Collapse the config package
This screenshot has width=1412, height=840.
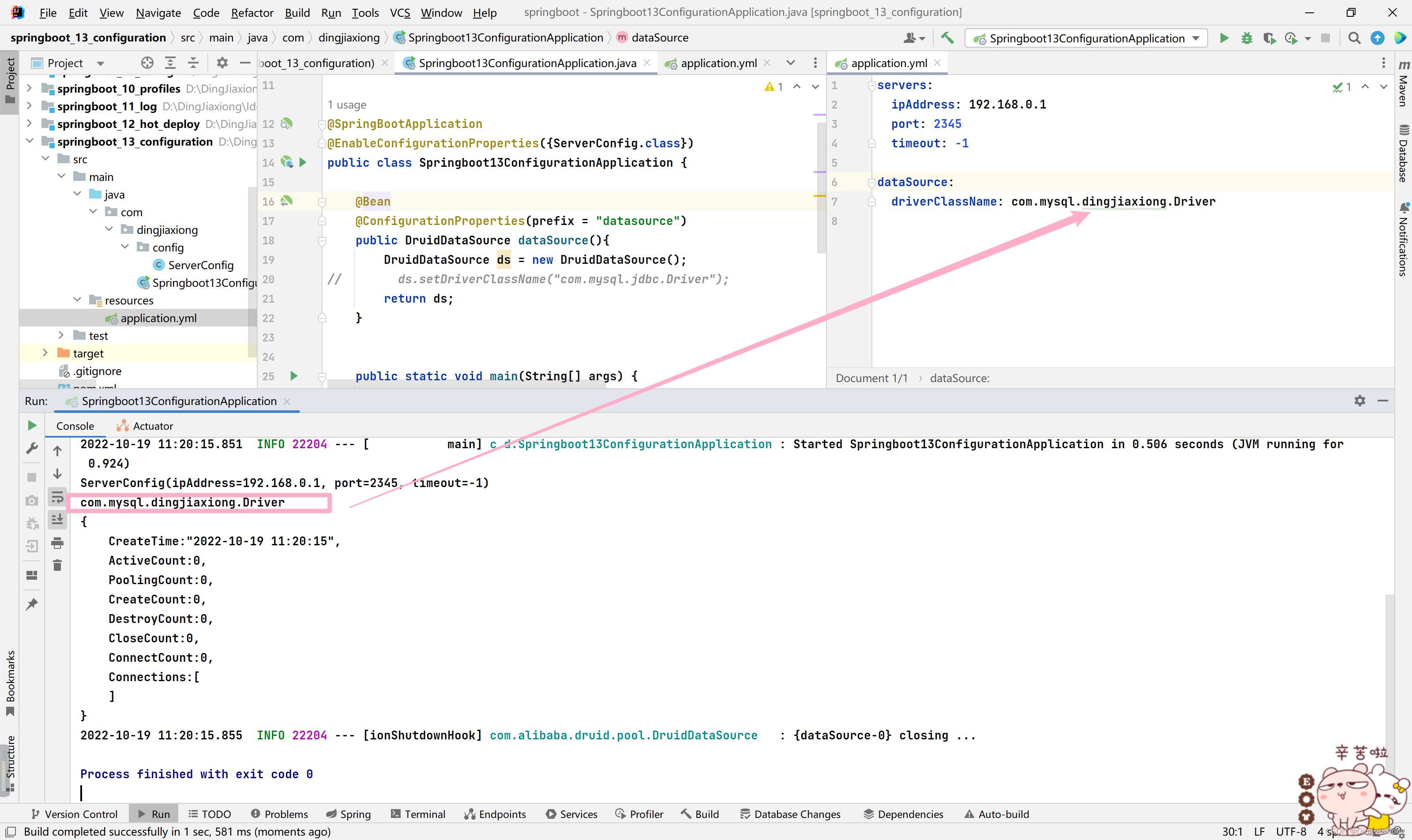point(124,247)
